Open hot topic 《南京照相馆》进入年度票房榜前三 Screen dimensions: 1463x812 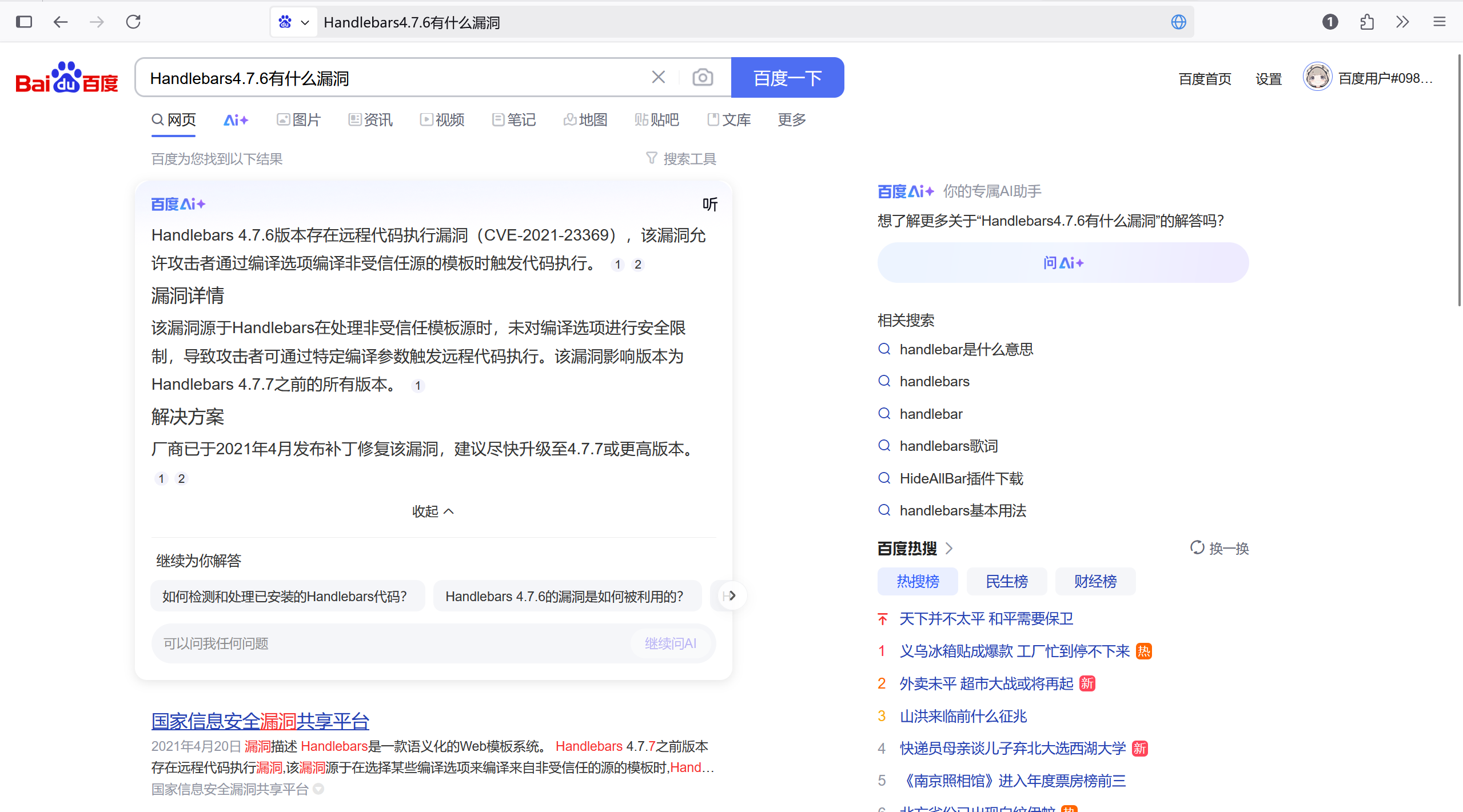(x=1013, y=781)
